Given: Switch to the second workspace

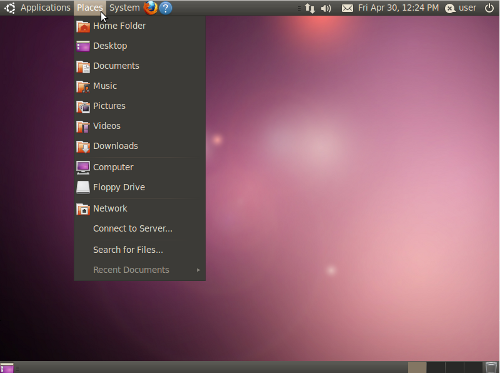Looking at the screenshot, I should click(x=436, y=367).
